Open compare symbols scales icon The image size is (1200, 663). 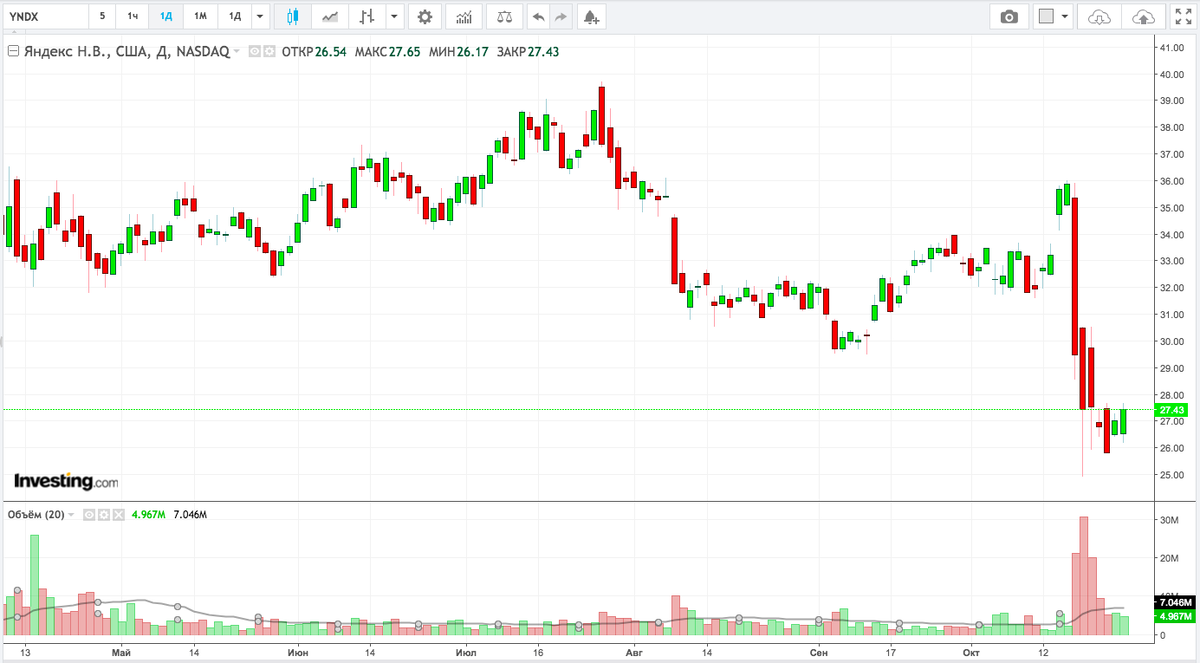[505, 16]
